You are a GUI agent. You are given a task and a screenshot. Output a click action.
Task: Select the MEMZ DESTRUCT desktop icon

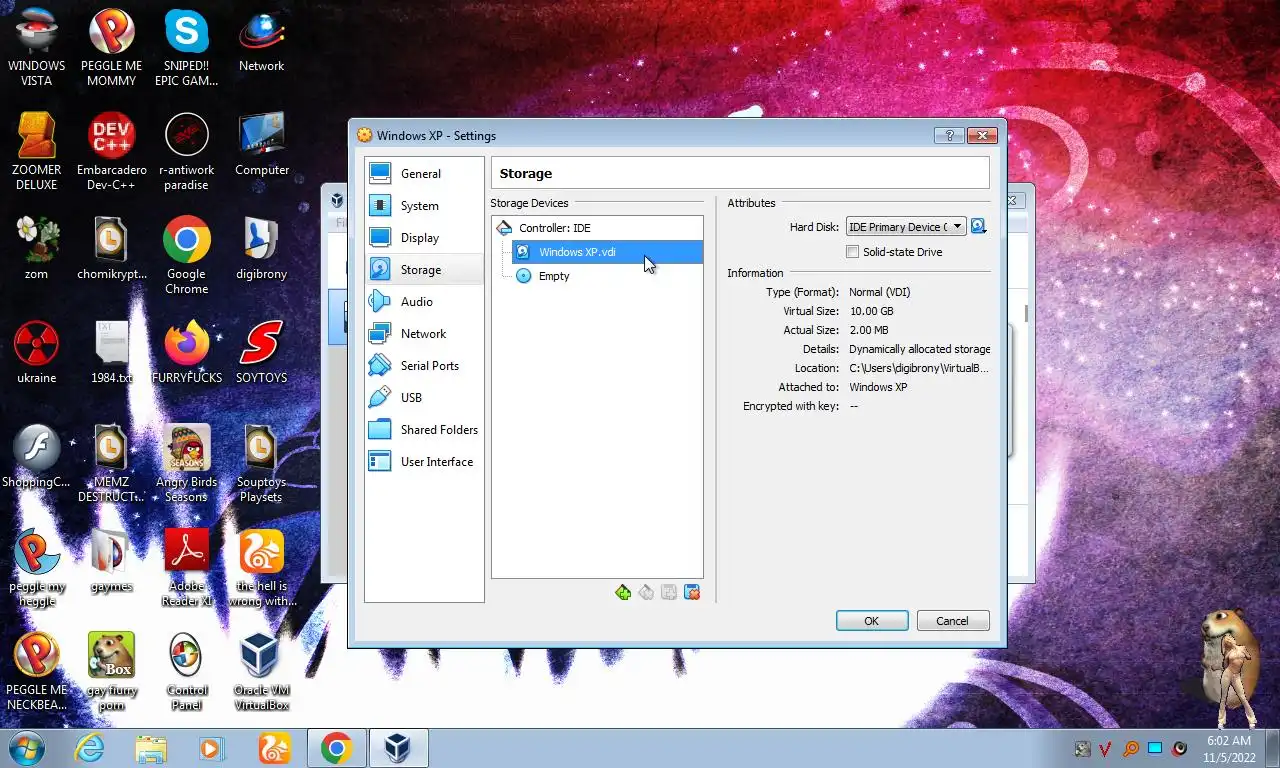[112, 463]
